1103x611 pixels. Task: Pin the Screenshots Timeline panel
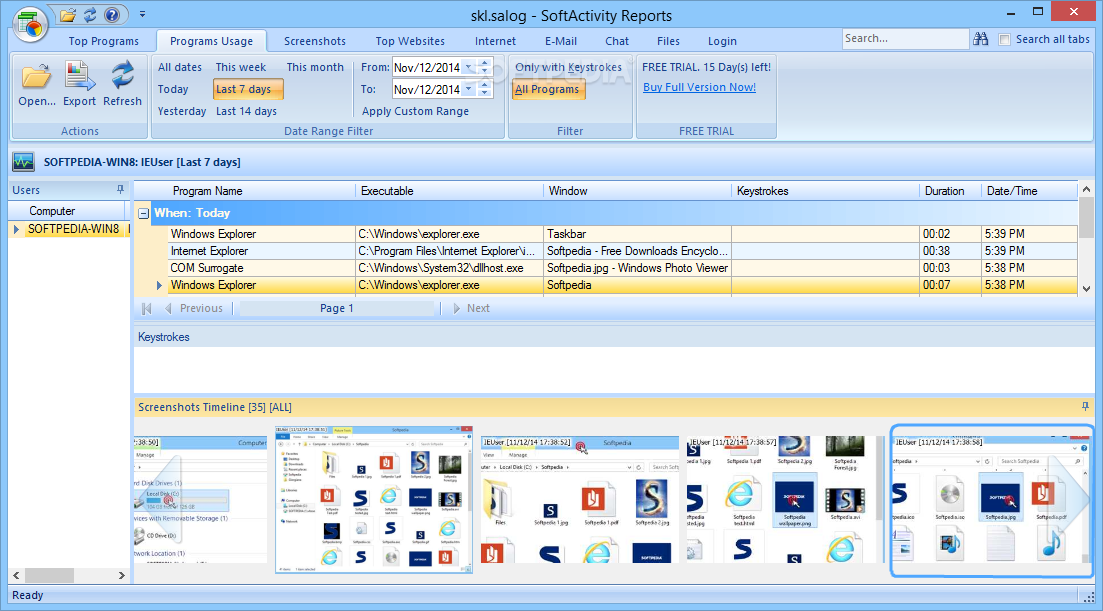click(x=1085, y=406)
